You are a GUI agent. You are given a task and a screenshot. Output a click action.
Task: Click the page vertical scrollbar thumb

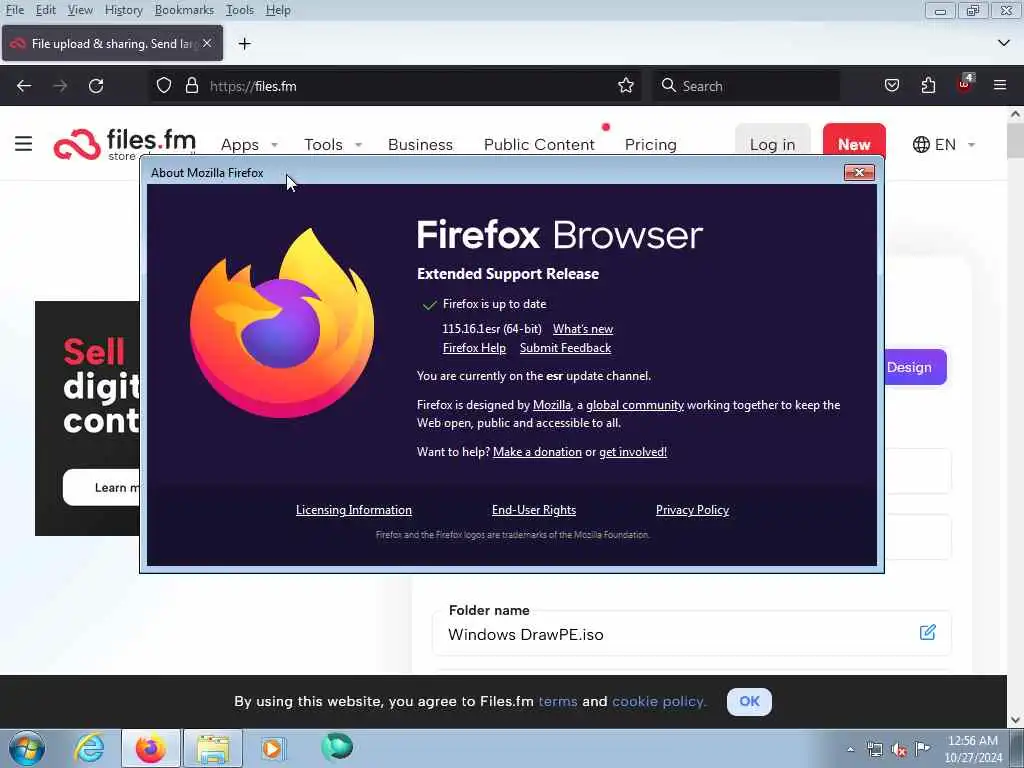point(1015,140)
